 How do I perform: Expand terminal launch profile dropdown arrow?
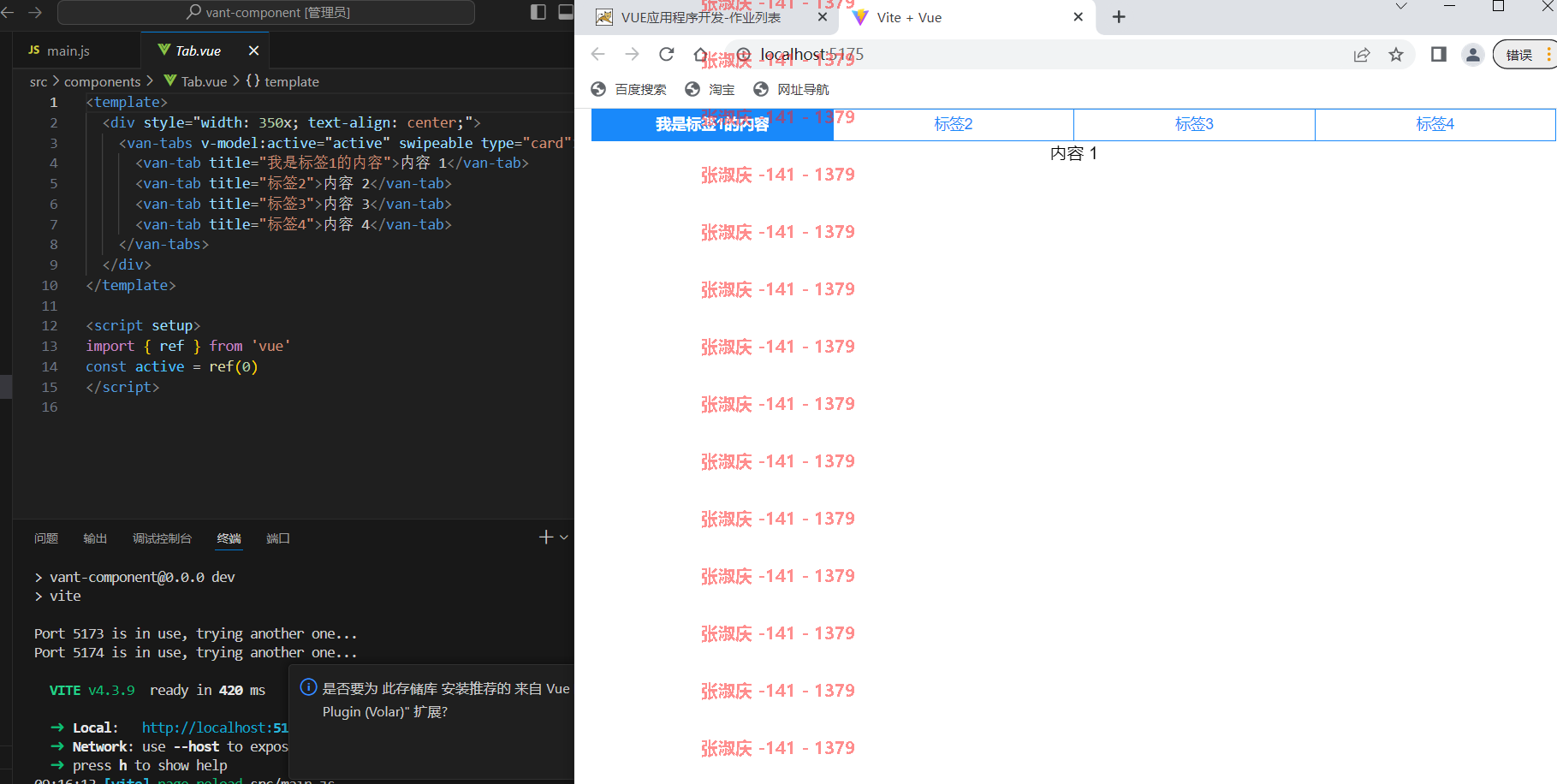(563, 537)
